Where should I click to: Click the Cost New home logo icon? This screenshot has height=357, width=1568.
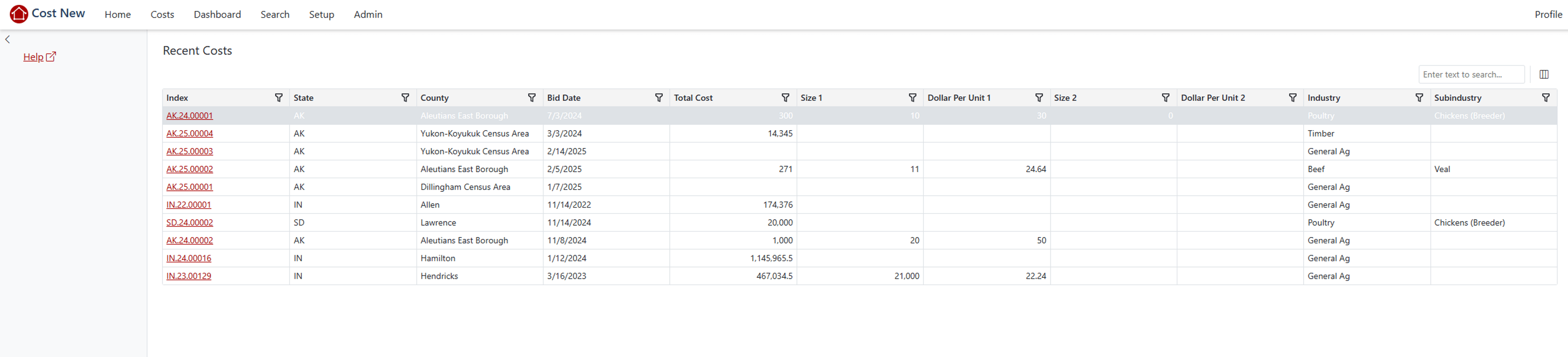(x=19, y=14)
